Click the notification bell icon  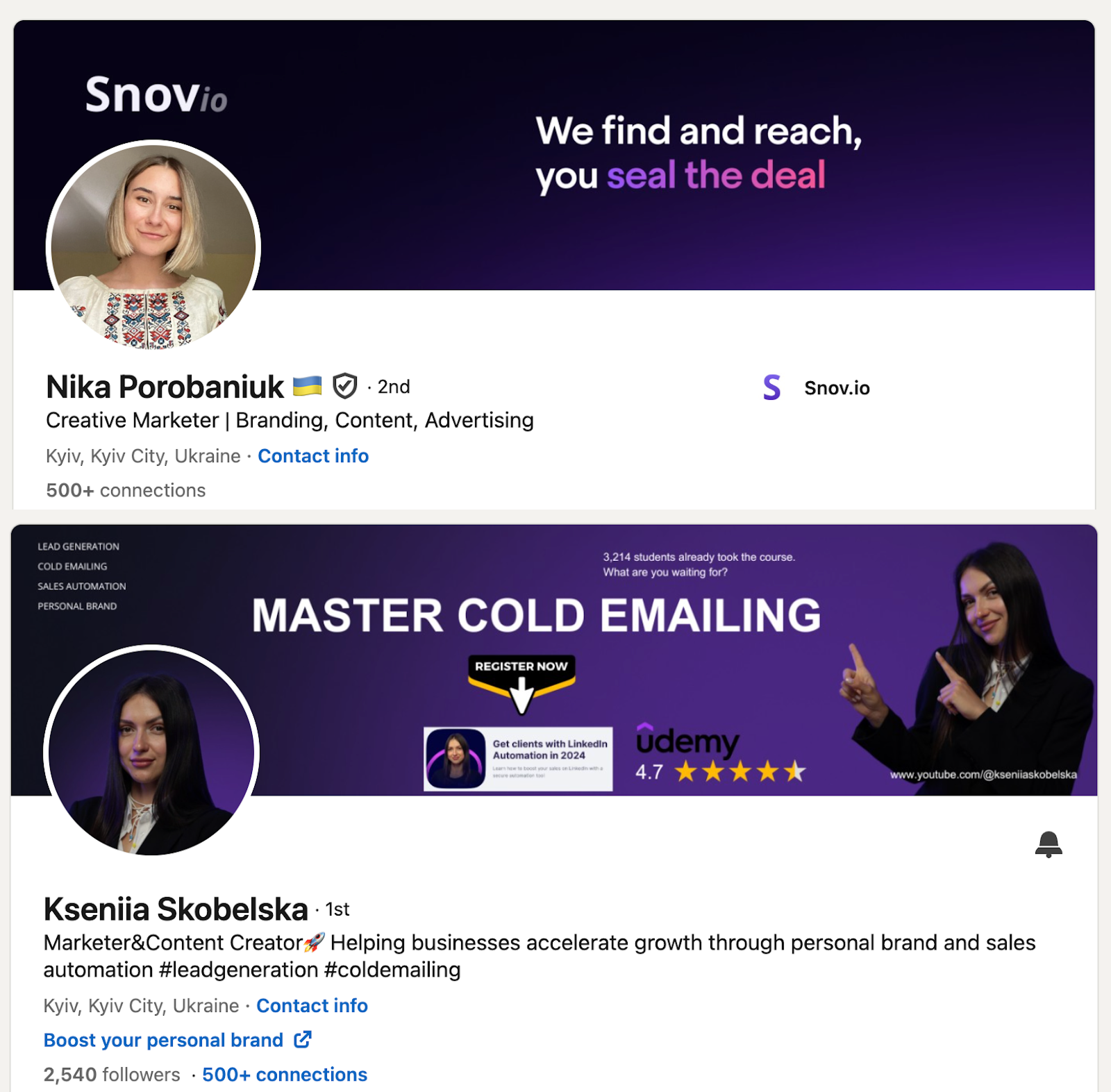point(1049,844)
